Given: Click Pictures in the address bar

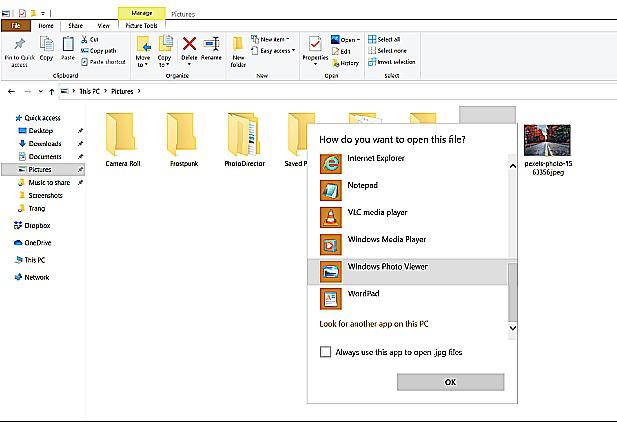Looking at the screenshot, I should pyautogui.click(x=122, y=91).
